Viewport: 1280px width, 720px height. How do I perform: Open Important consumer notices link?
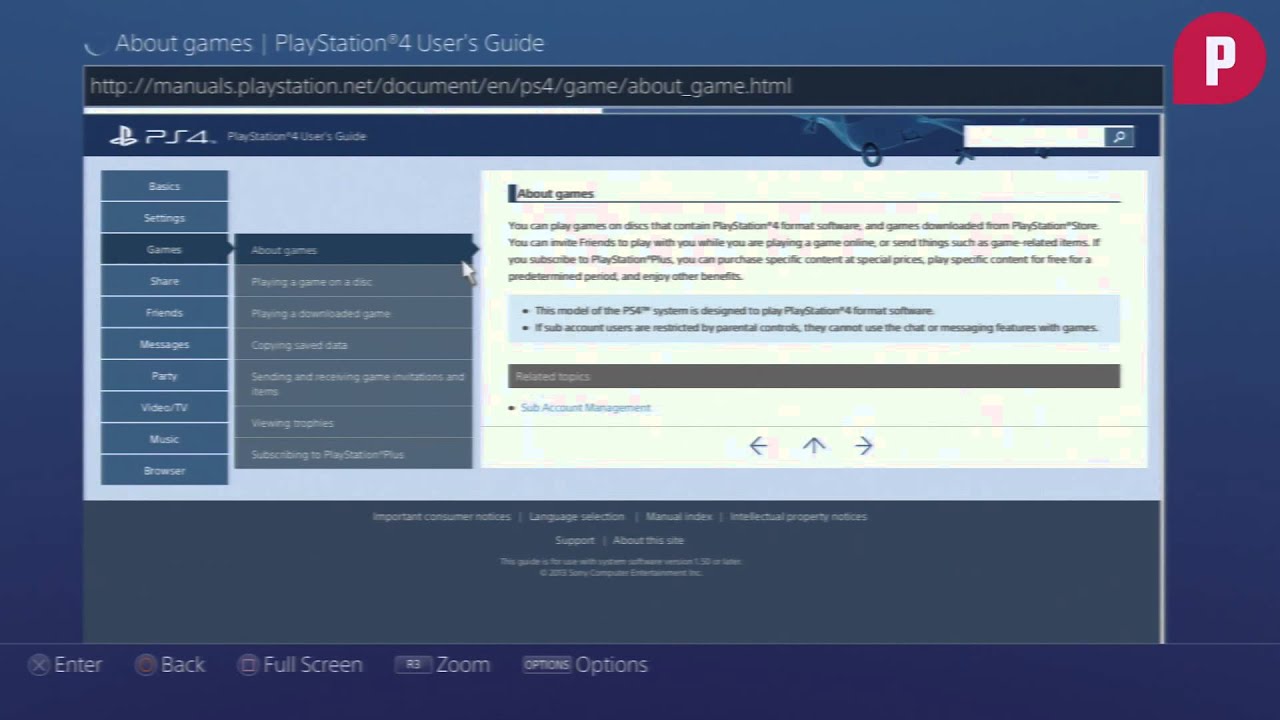point(441,517)
